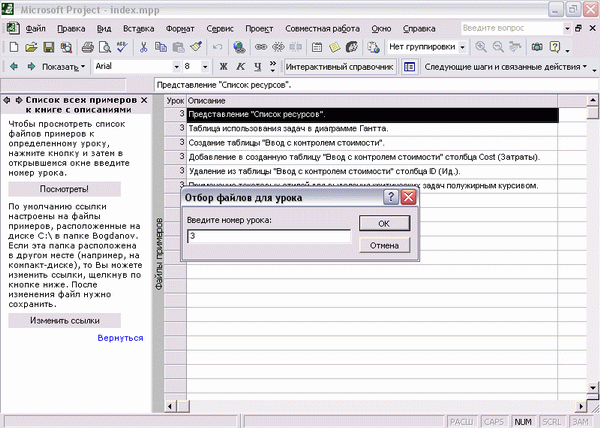Open the Вставка menu

[x=139, y=29]
